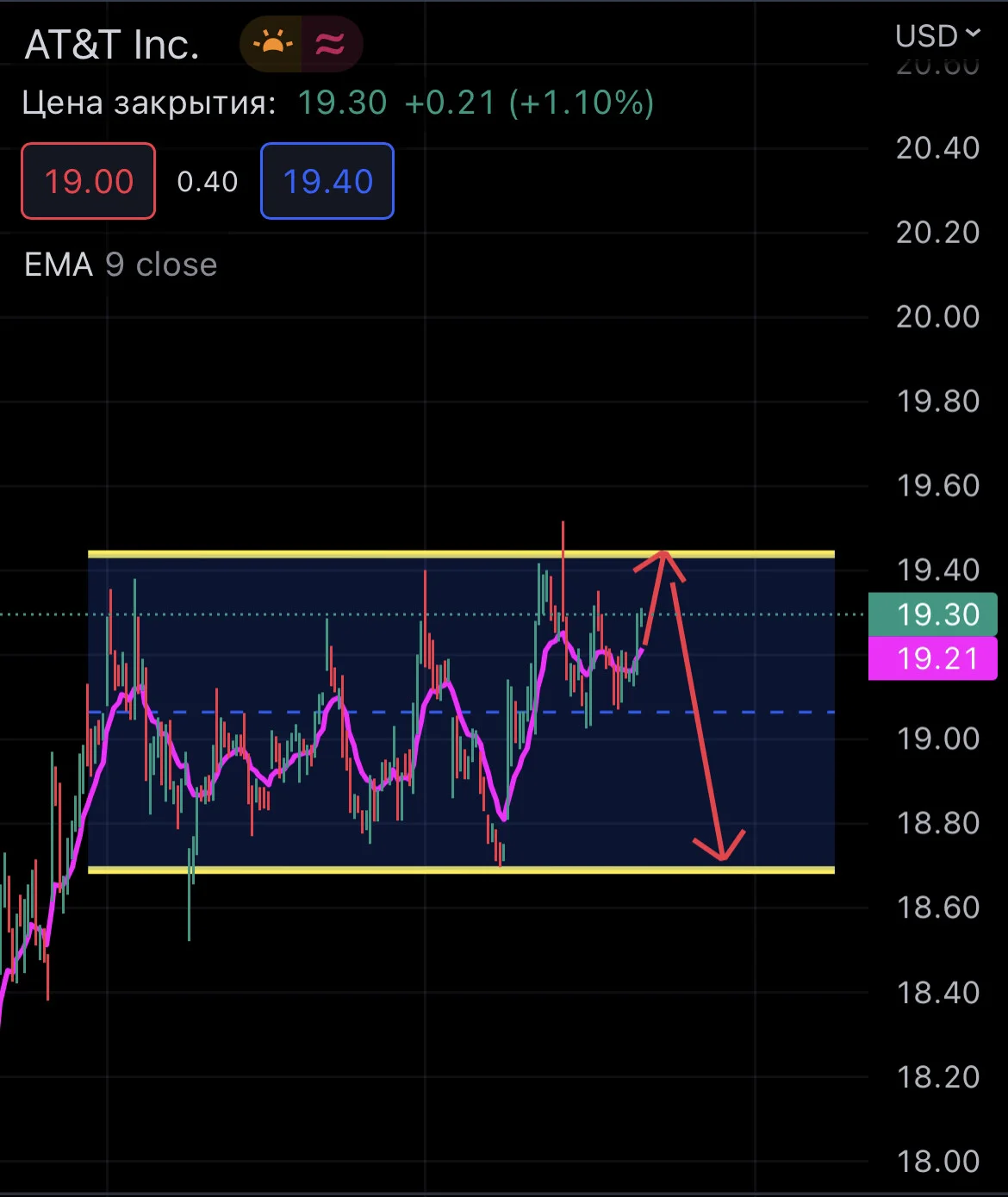Click the sun market session icon
This screenshot has width=1008, height=1197.
point(271,43)
